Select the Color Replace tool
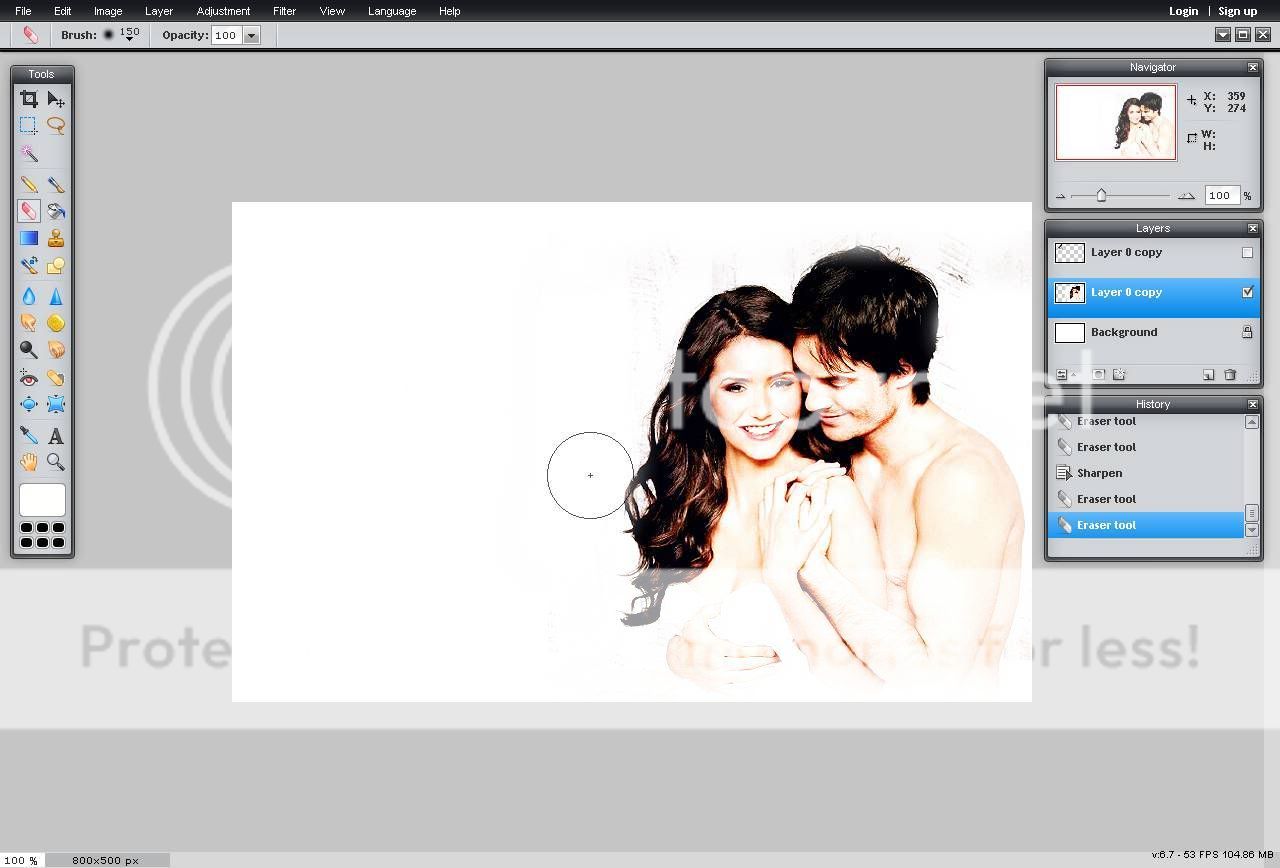This screenshot has height=868, width=1280. (x=29, y=265)
